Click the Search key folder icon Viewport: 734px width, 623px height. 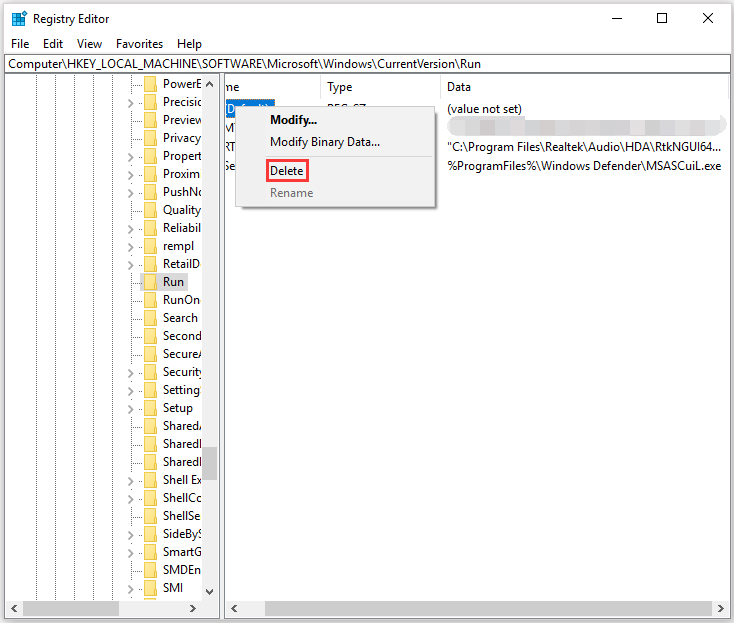point(151,318)
